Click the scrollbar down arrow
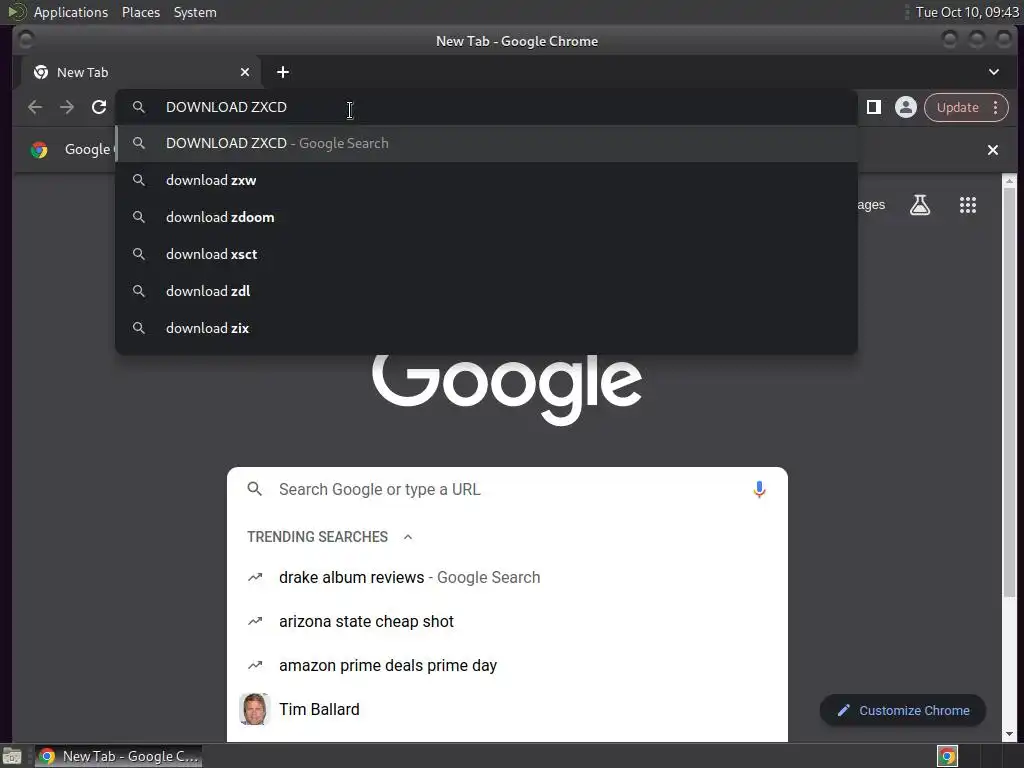Viewport: 1024px width, 768px height. 1010,734
